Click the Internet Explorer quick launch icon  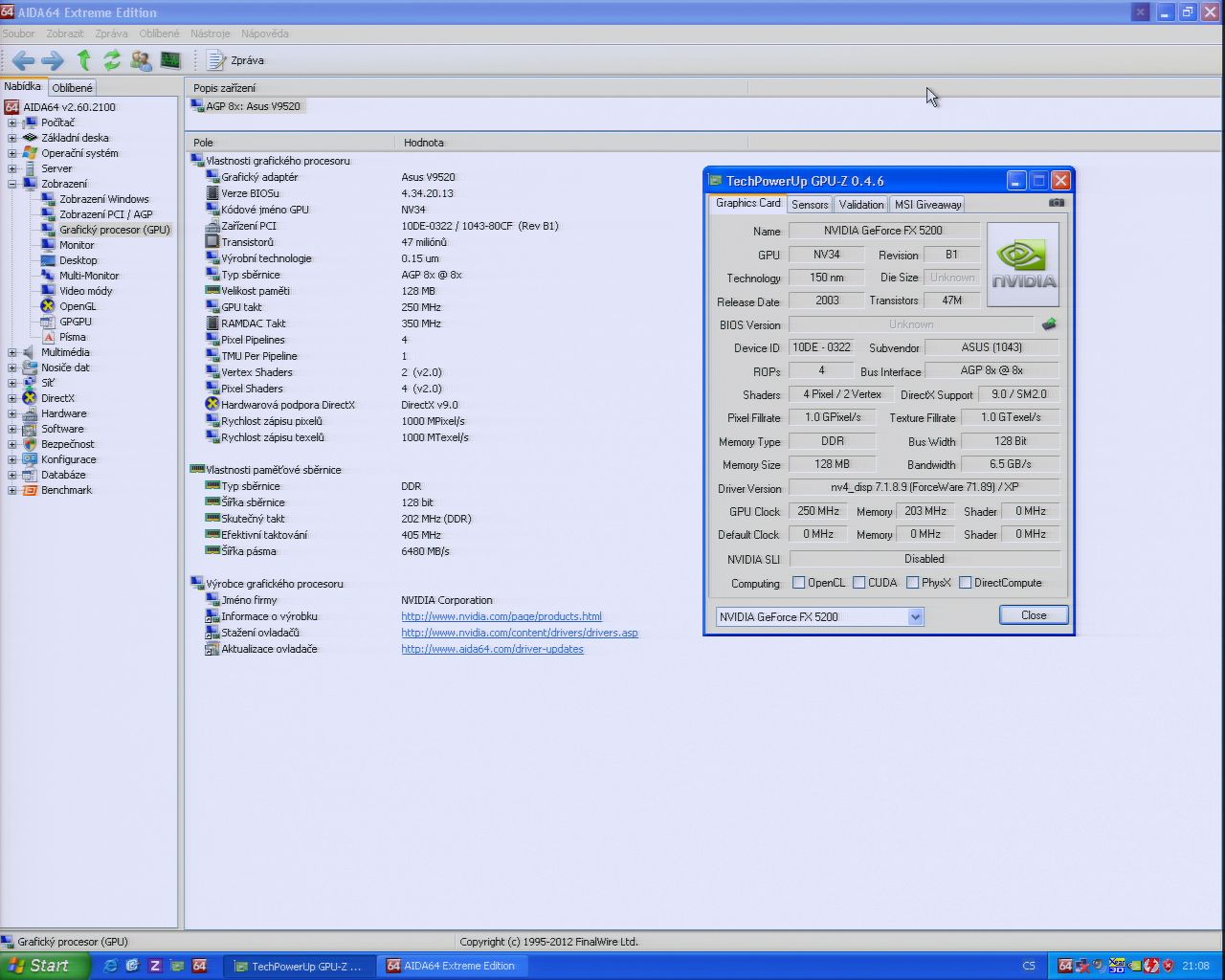[110, 966]
